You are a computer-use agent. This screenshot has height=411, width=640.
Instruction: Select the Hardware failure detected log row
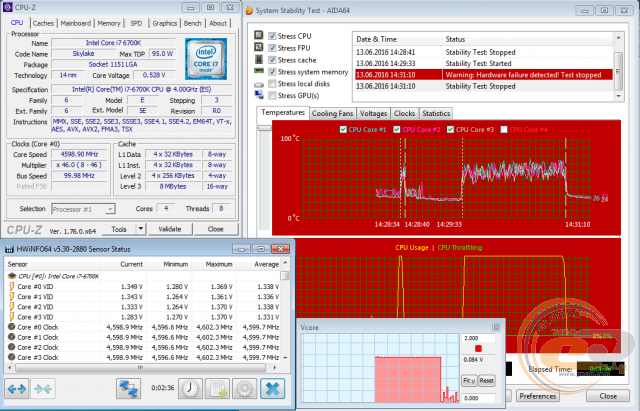pos(484,75)
